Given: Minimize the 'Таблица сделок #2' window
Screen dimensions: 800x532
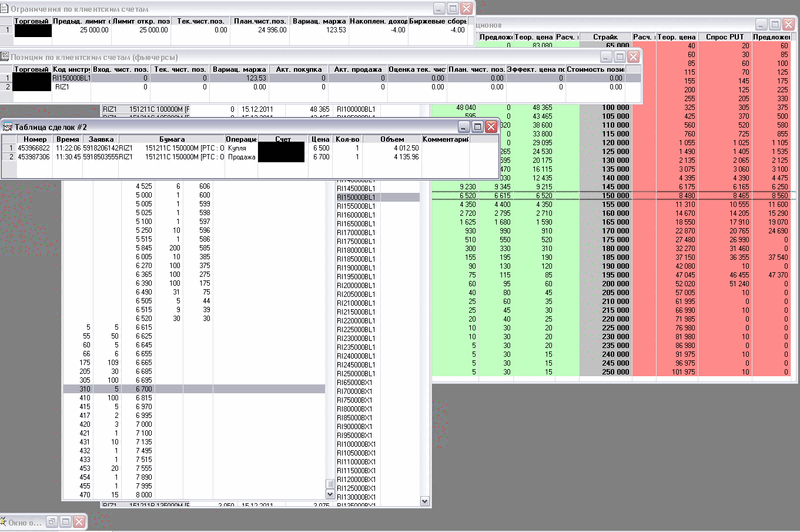Looking at the screenshot, I should [464, 127].
